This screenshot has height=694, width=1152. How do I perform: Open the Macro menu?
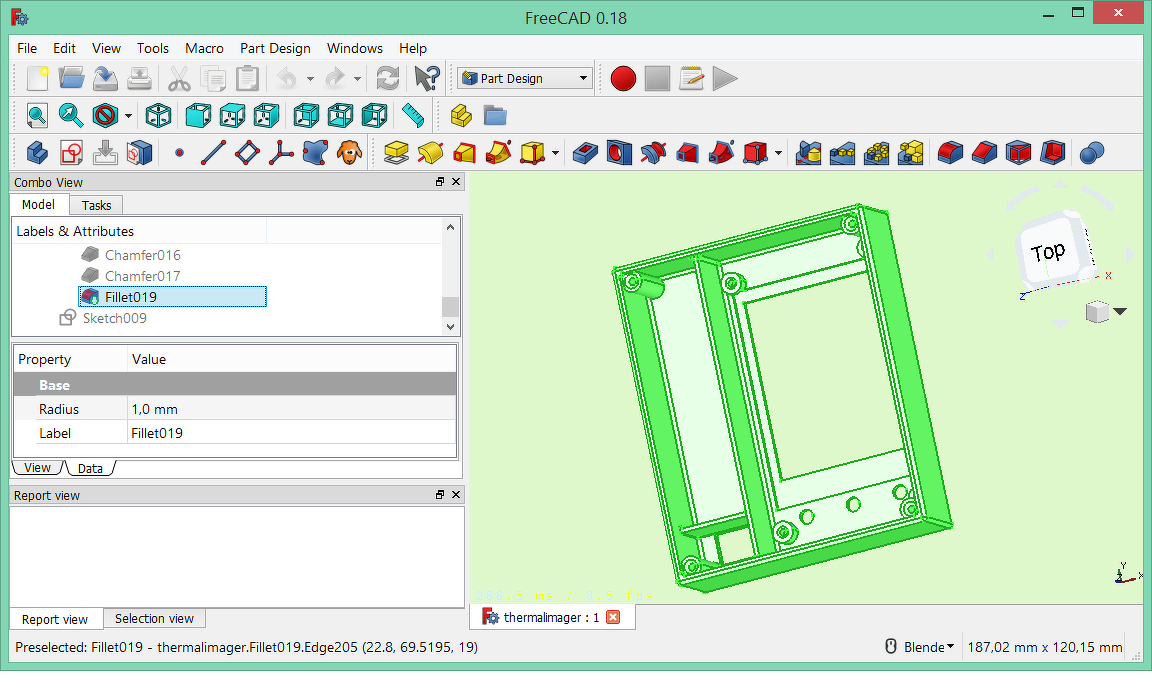[x=204, y=48]
